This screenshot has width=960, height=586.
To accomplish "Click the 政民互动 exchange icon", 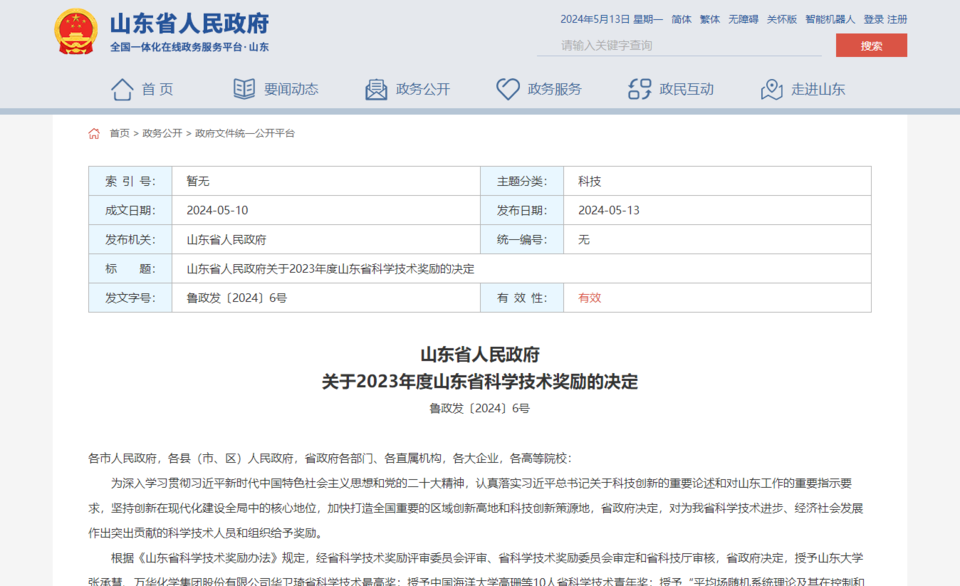I will (639, 89).
